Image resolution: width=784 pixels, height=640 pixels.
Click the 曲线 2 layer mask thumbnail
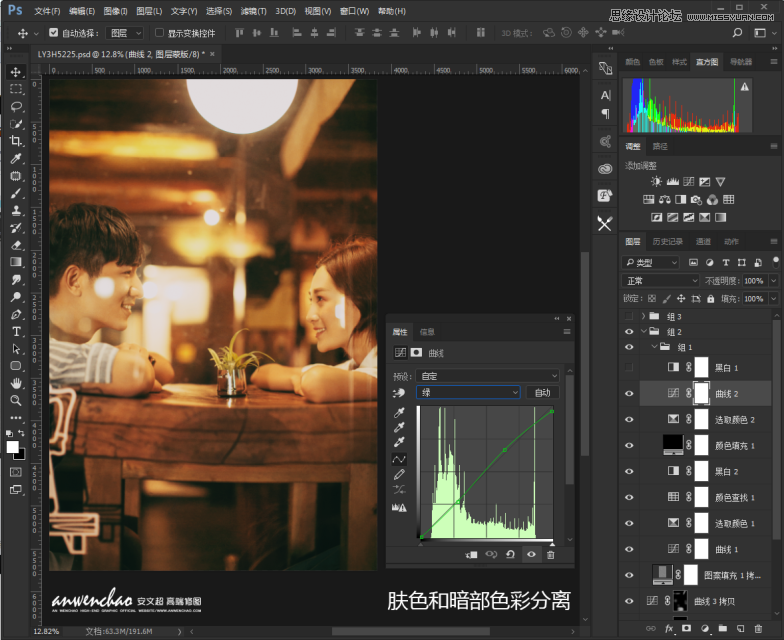(702, 394)
